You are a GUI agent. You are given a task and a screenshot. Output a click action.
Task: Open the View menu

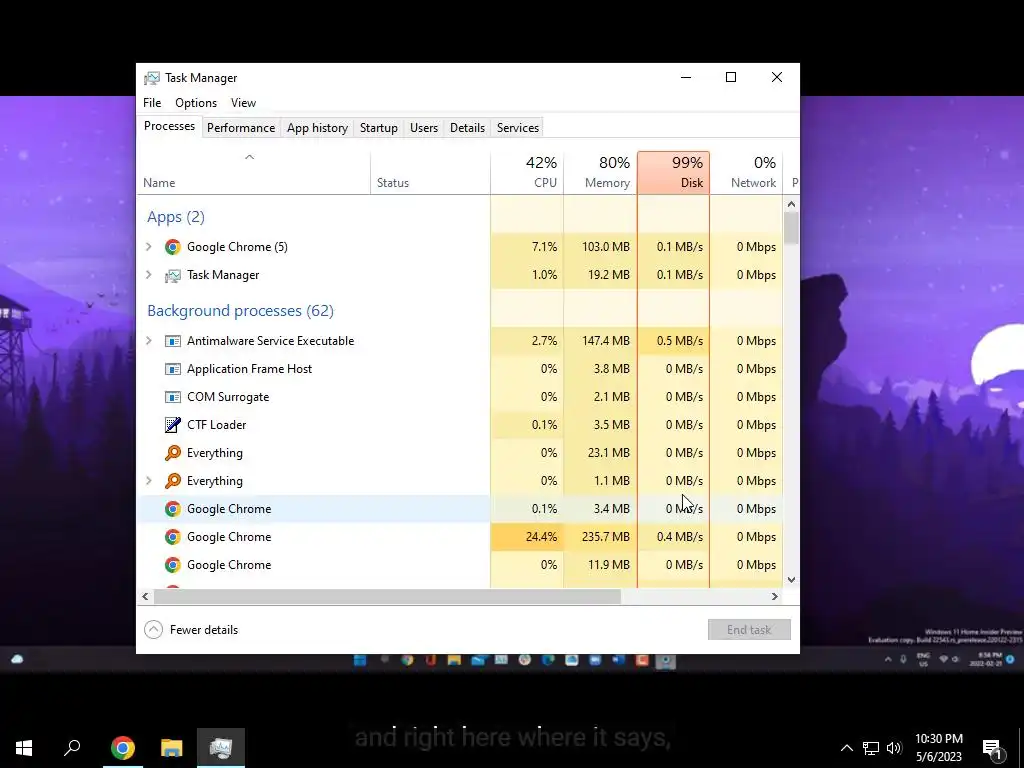coord(243,103)
